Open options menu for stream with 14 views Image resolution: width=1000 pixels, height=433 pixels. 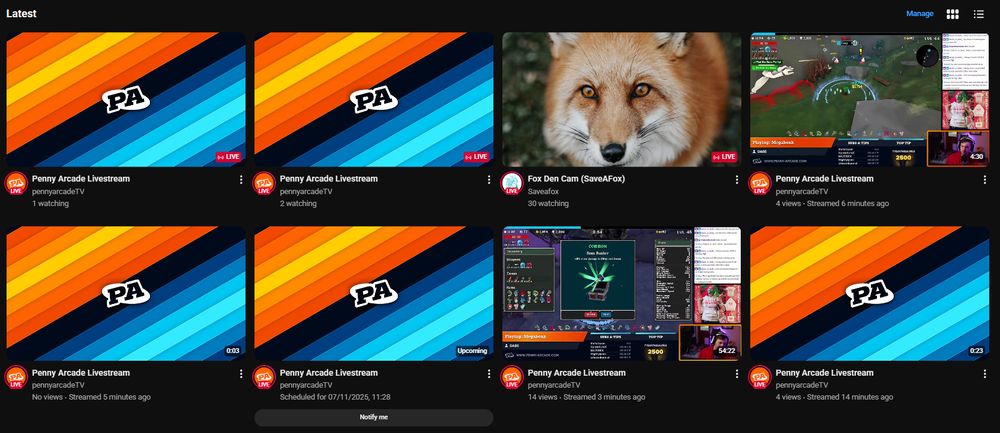tap(737, 374)
